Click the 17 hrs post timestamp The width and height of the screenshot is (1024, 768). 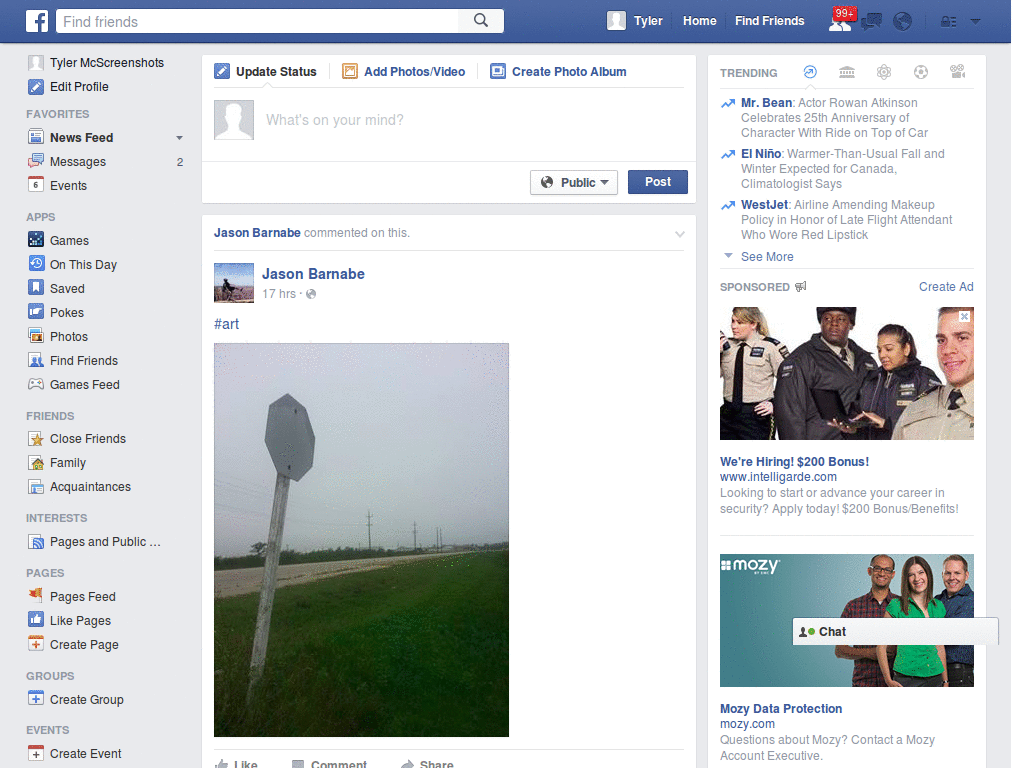point(279,294)
